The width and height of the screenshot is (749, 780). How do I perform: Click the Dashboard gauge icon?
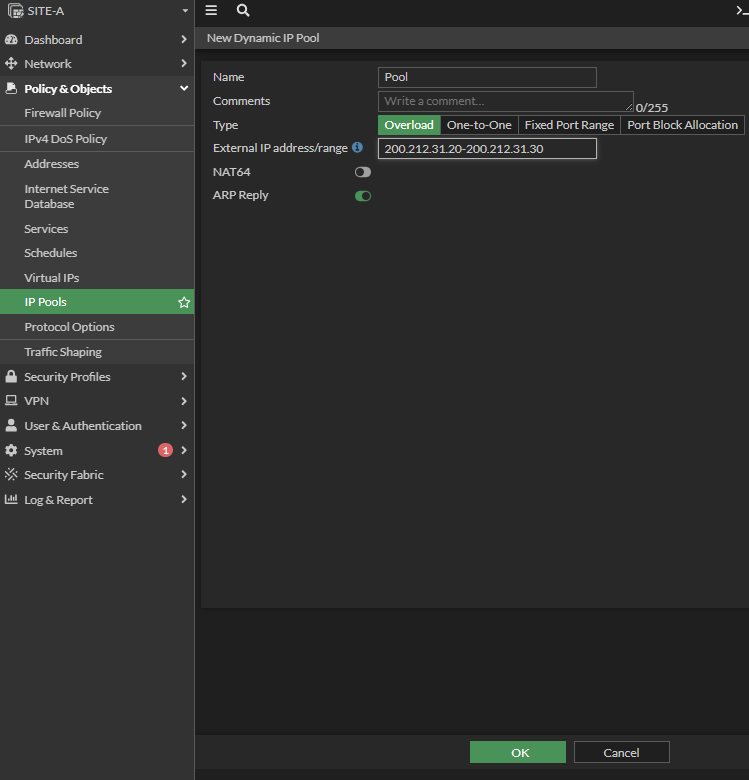(12, 40)
